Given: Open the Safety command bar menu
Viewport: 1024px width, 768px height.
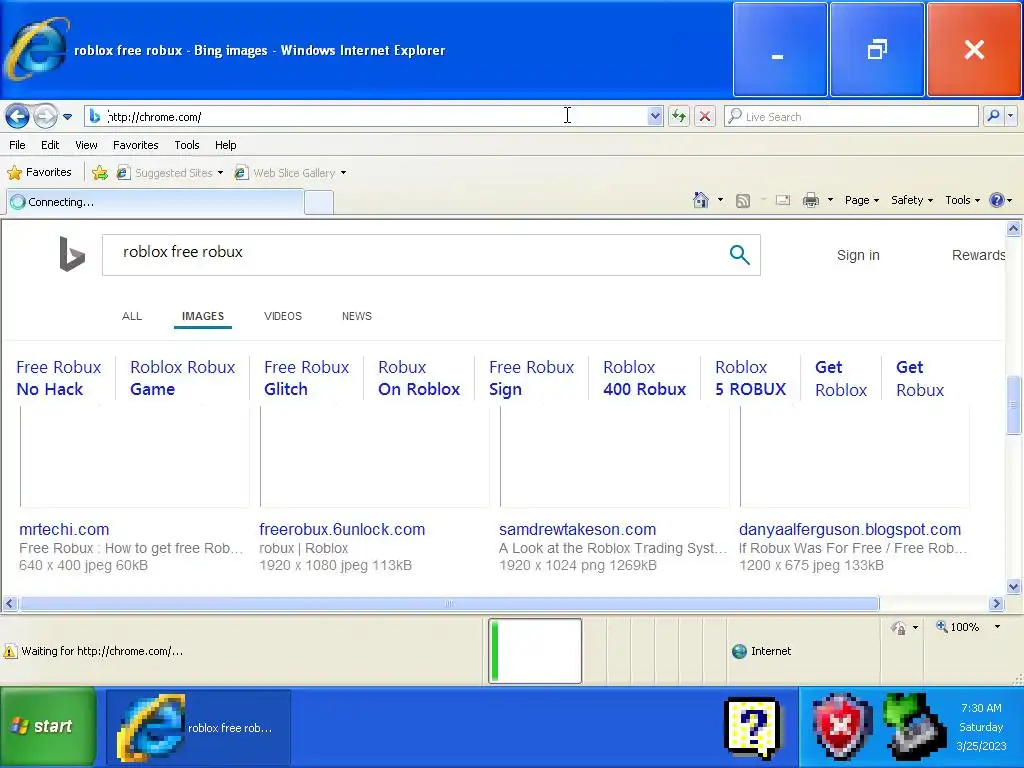Looking at the screenshot, I should [x=912, y=200].
